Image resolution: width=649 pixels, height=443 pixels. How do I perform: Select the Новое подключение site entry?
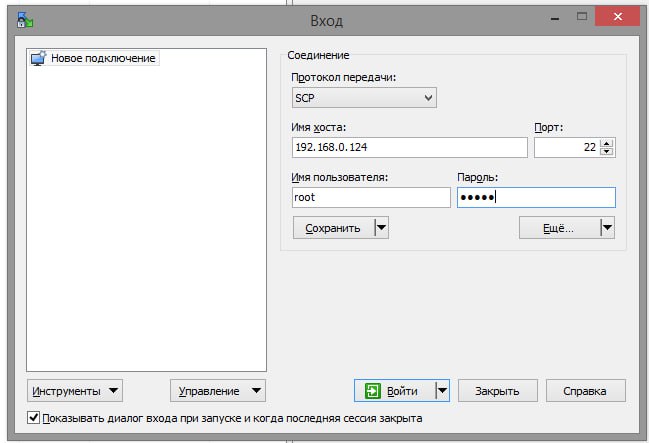point(102,59)
